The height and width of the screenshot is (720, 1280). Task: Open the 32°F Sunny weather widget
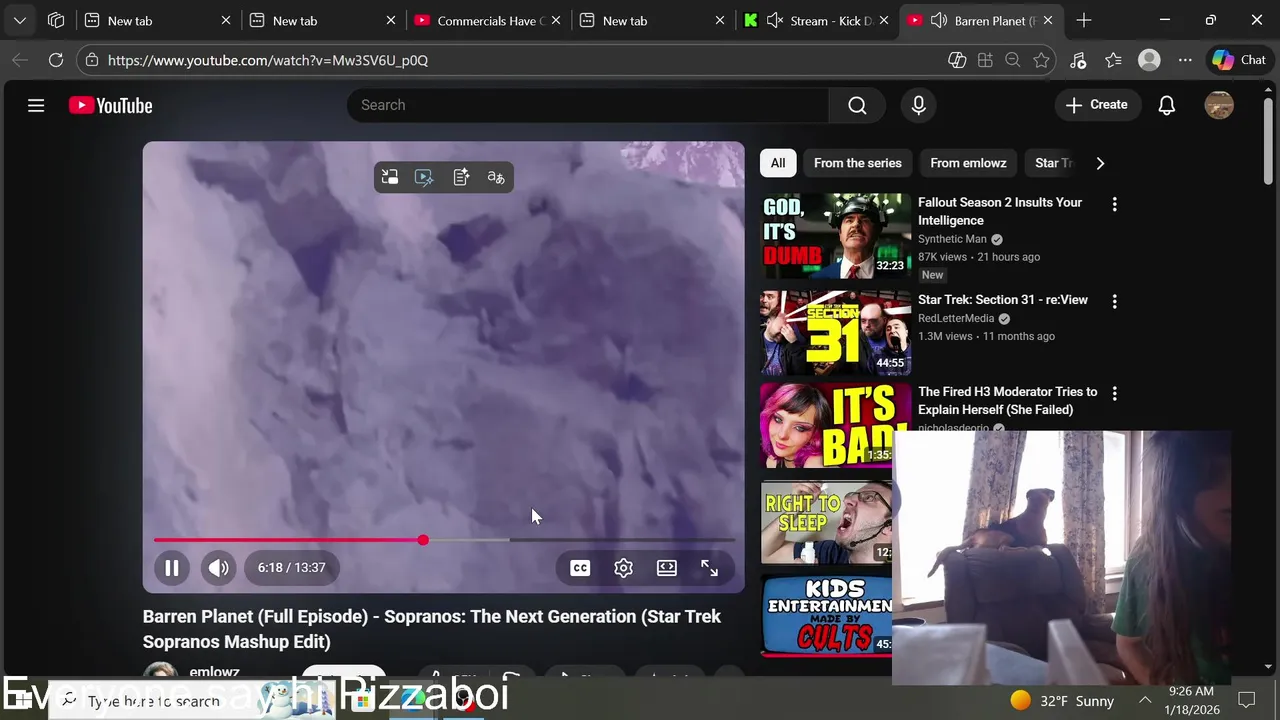tap(1061, 701)
